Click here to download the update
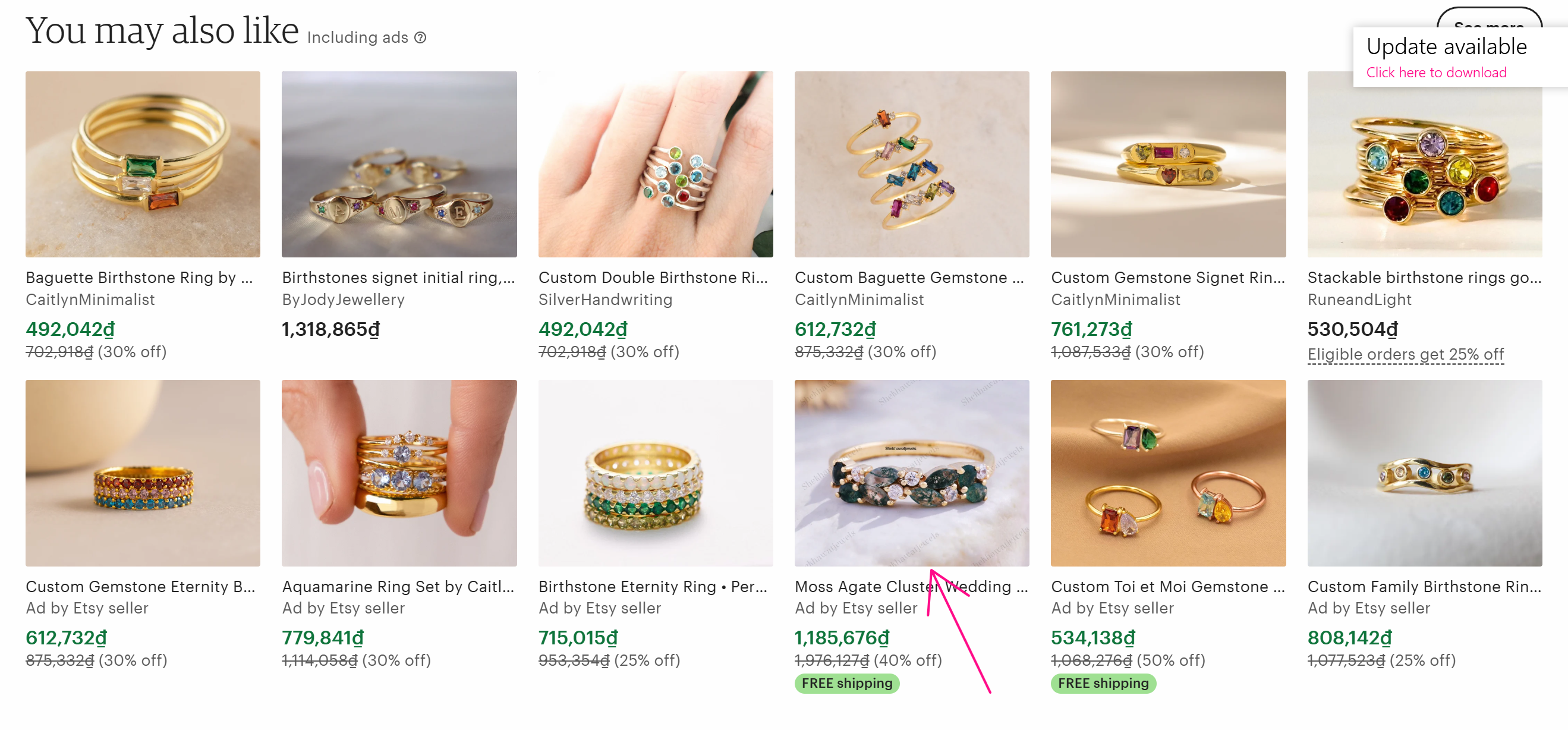 (x=1436, y=73)
